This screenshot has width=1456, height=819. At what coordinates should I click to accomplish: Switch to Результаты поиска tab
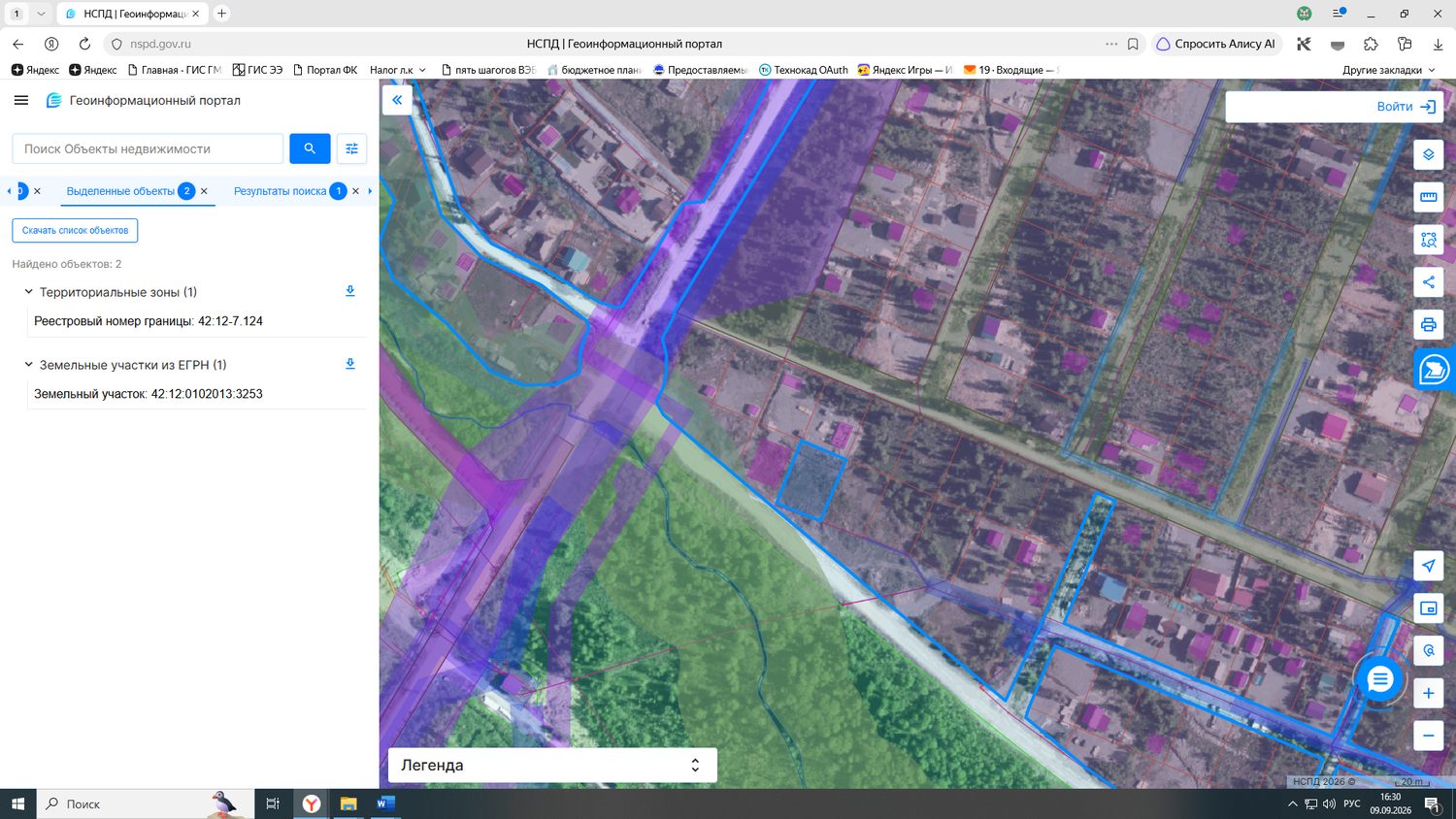280,191
